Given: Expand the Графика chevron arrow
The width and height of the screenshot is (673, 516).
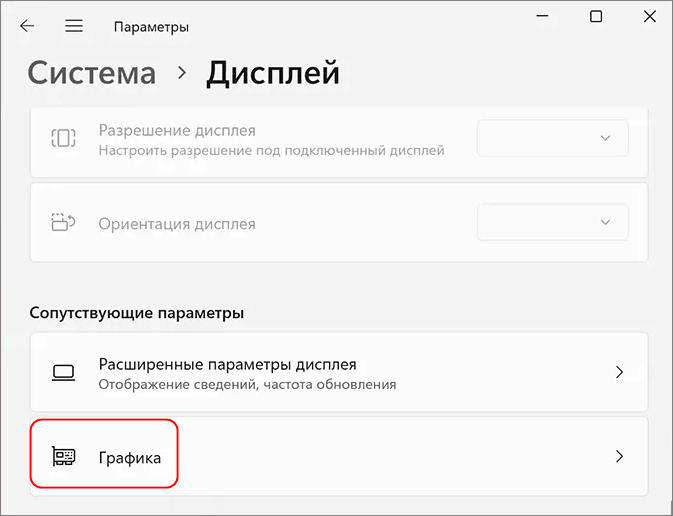Looking at the screenshot, I should click(619, 456).
